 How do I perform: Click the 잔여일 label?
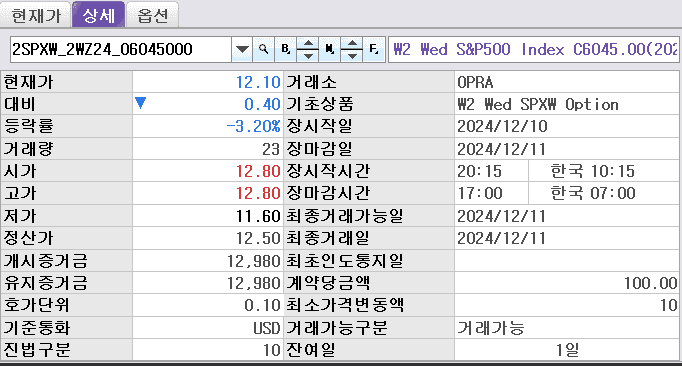click(311, 350)
